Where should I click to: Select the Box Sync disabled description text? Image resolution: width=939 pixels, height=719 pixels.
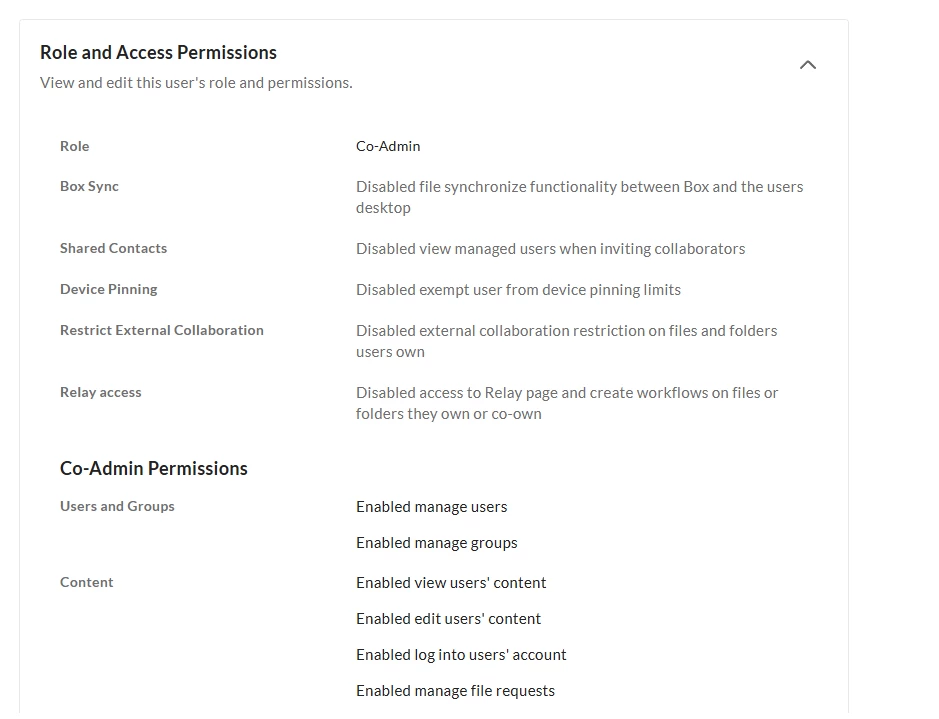pos(580,197)
